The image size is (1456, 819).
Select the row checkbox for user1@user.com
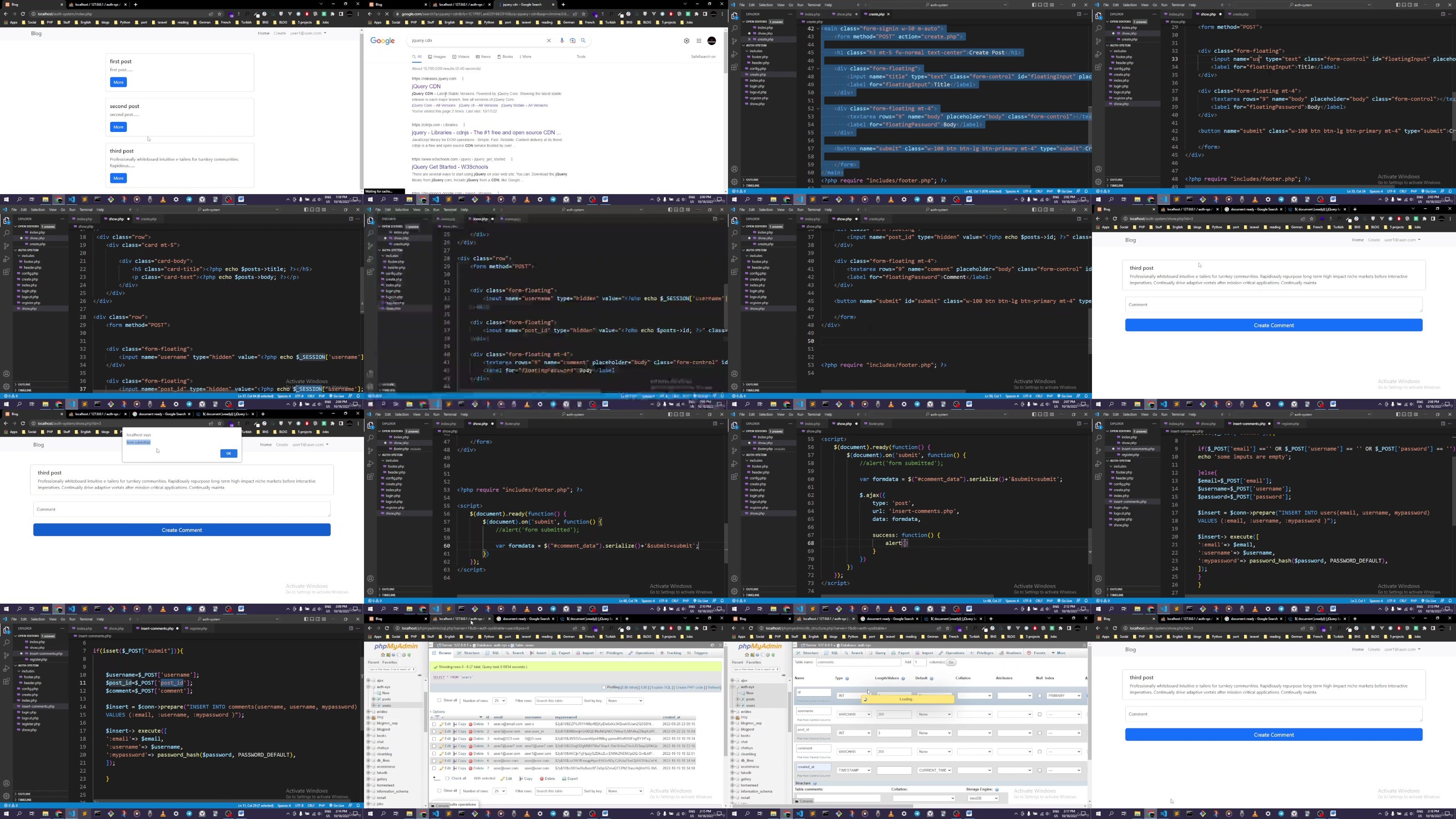coord(434,753)
